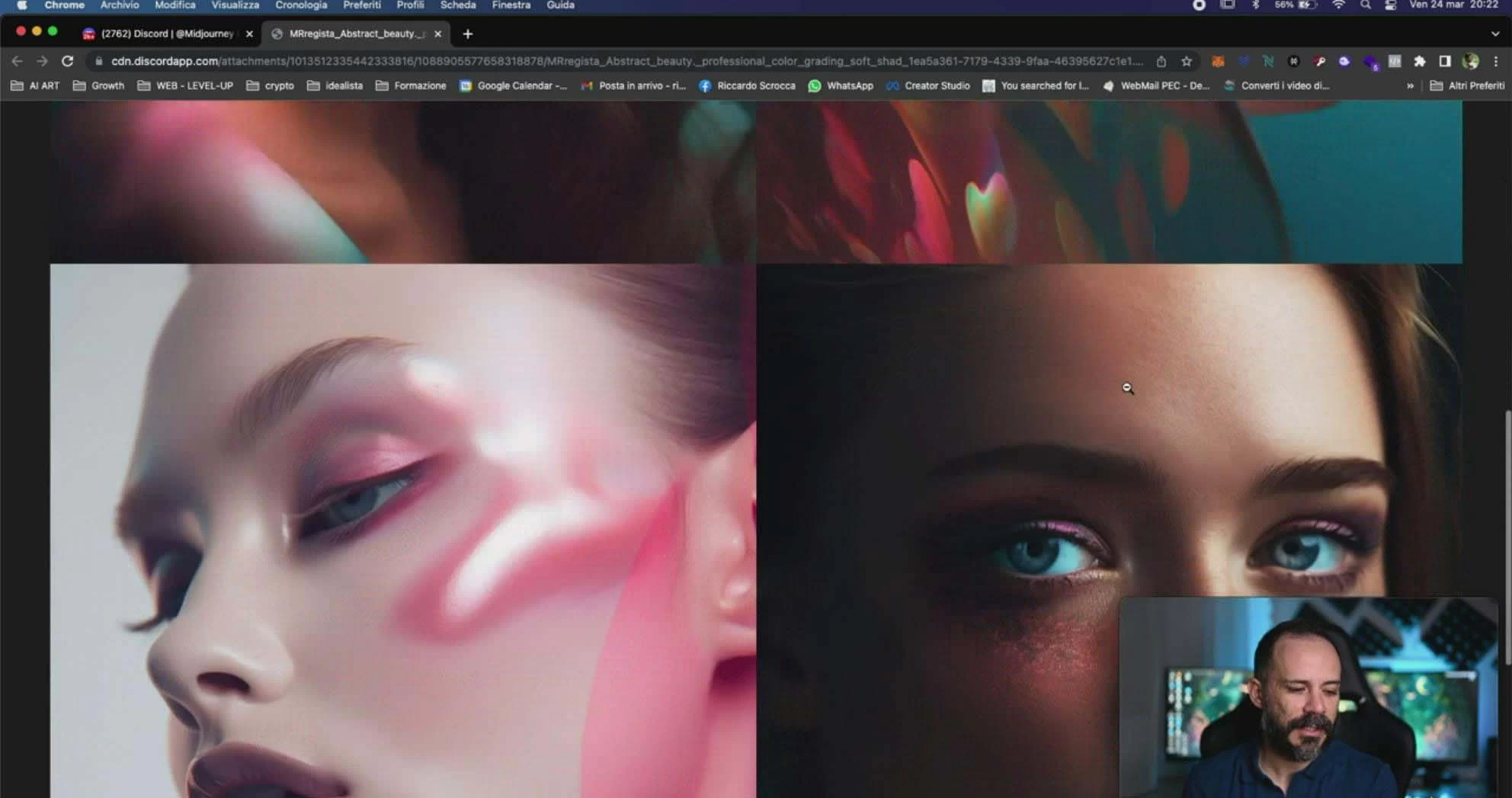Switch to the Discord Midjourney tab
This screenshot has height=798, width=1512.
coord(166,34)
